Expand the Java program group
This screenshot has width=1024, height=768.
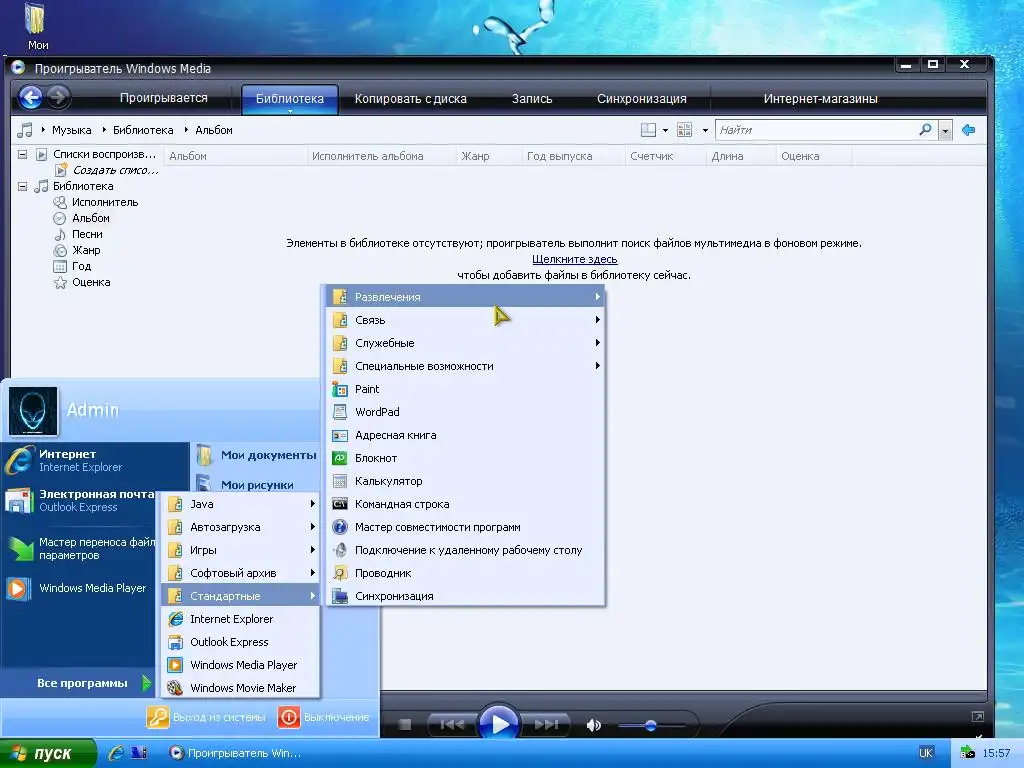tap(240, 504)
